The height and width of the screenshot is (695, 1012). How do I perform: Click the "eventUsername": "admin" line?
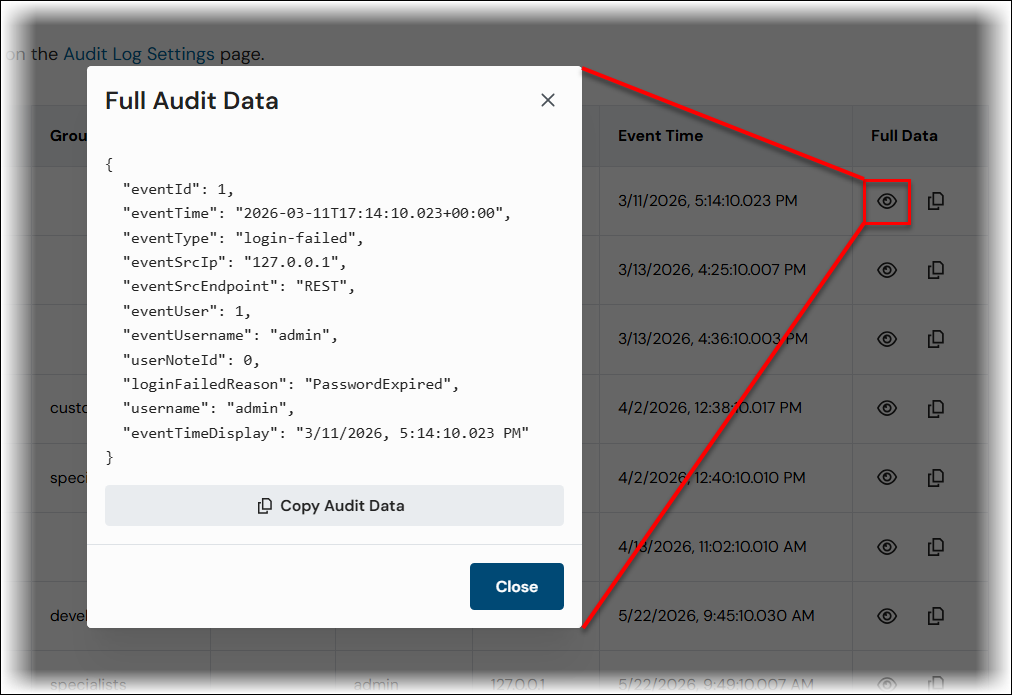coord(230,335)
